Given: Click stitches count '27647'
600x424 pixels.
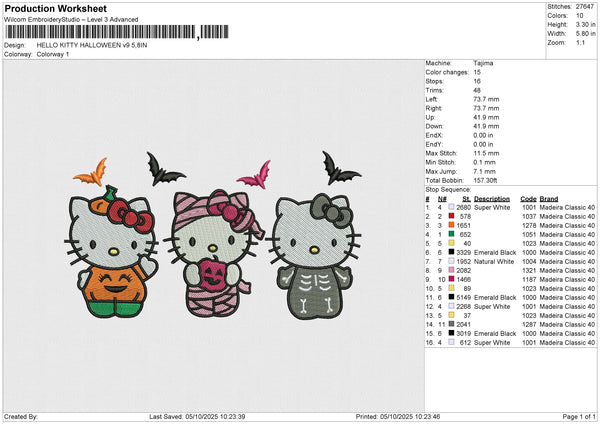Looking at the screenshot, I should [x=585, y=7].
